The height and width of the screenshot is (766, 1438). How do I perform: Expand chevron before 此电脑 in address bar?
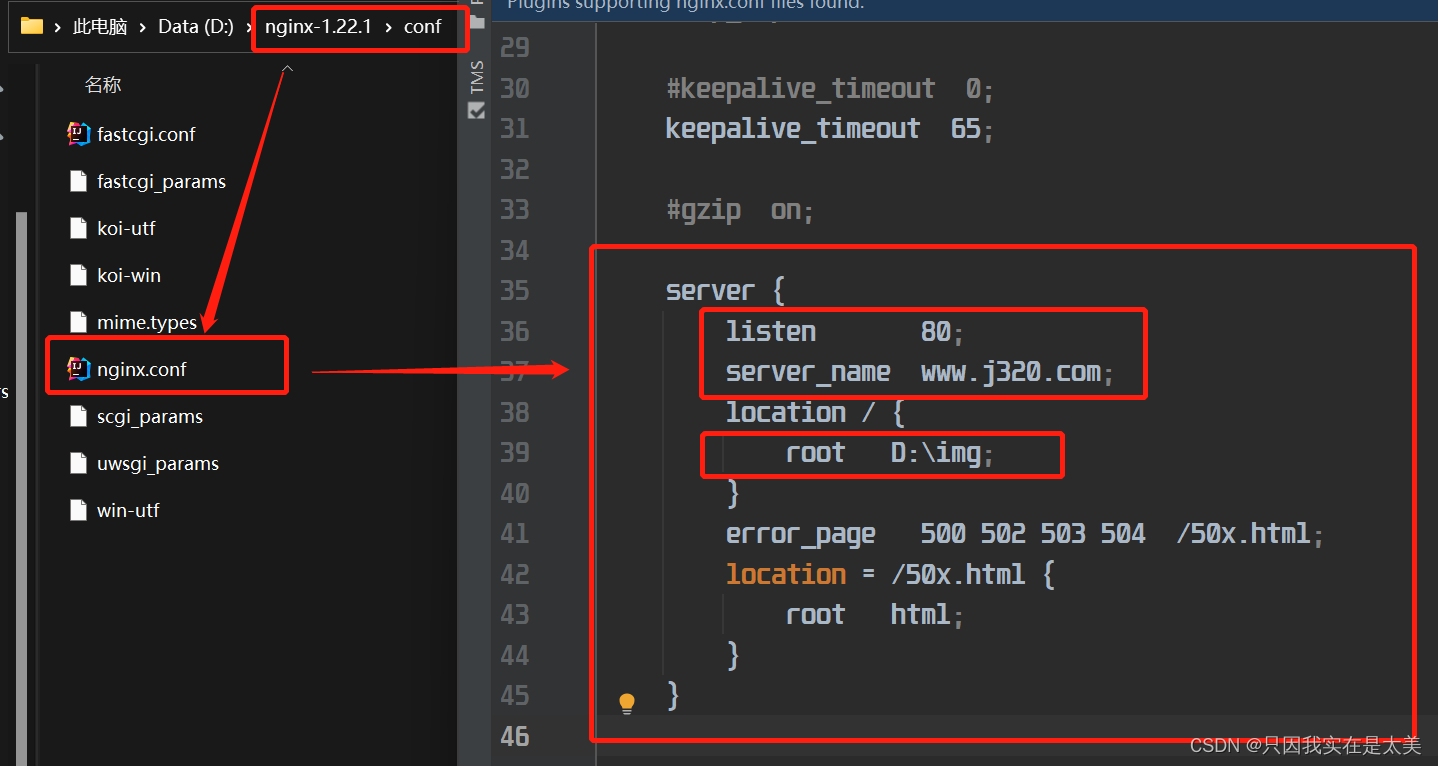tap(58, 27)
